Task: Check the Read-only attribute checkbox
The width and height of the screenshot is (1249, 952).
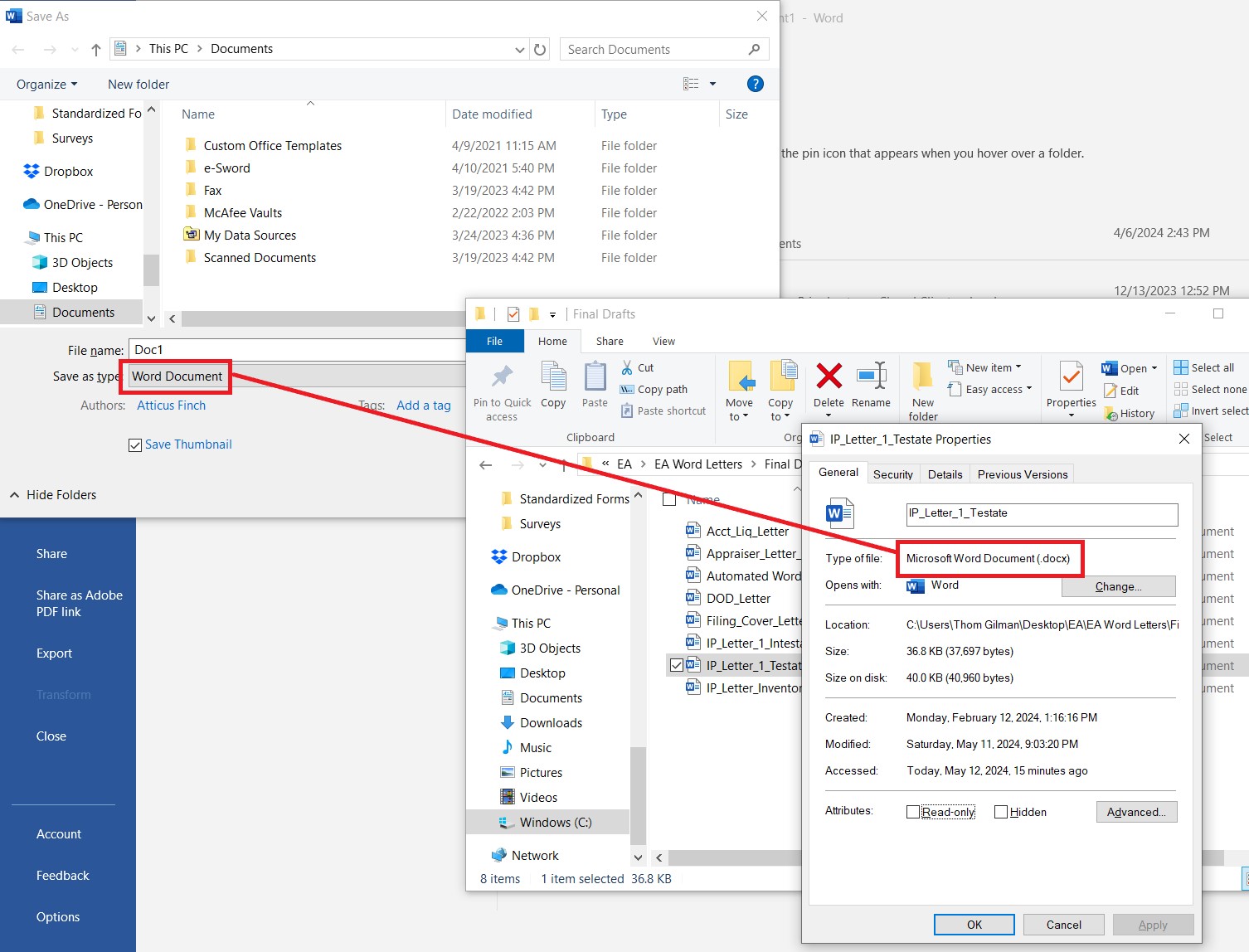Action: click(913, 812)
